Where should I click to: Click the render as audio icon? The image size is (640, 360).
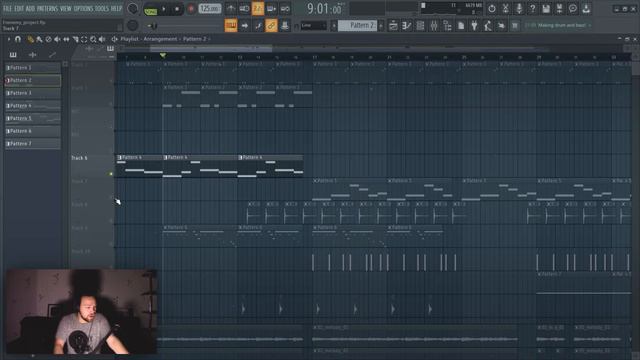click(x=559, y=9)
